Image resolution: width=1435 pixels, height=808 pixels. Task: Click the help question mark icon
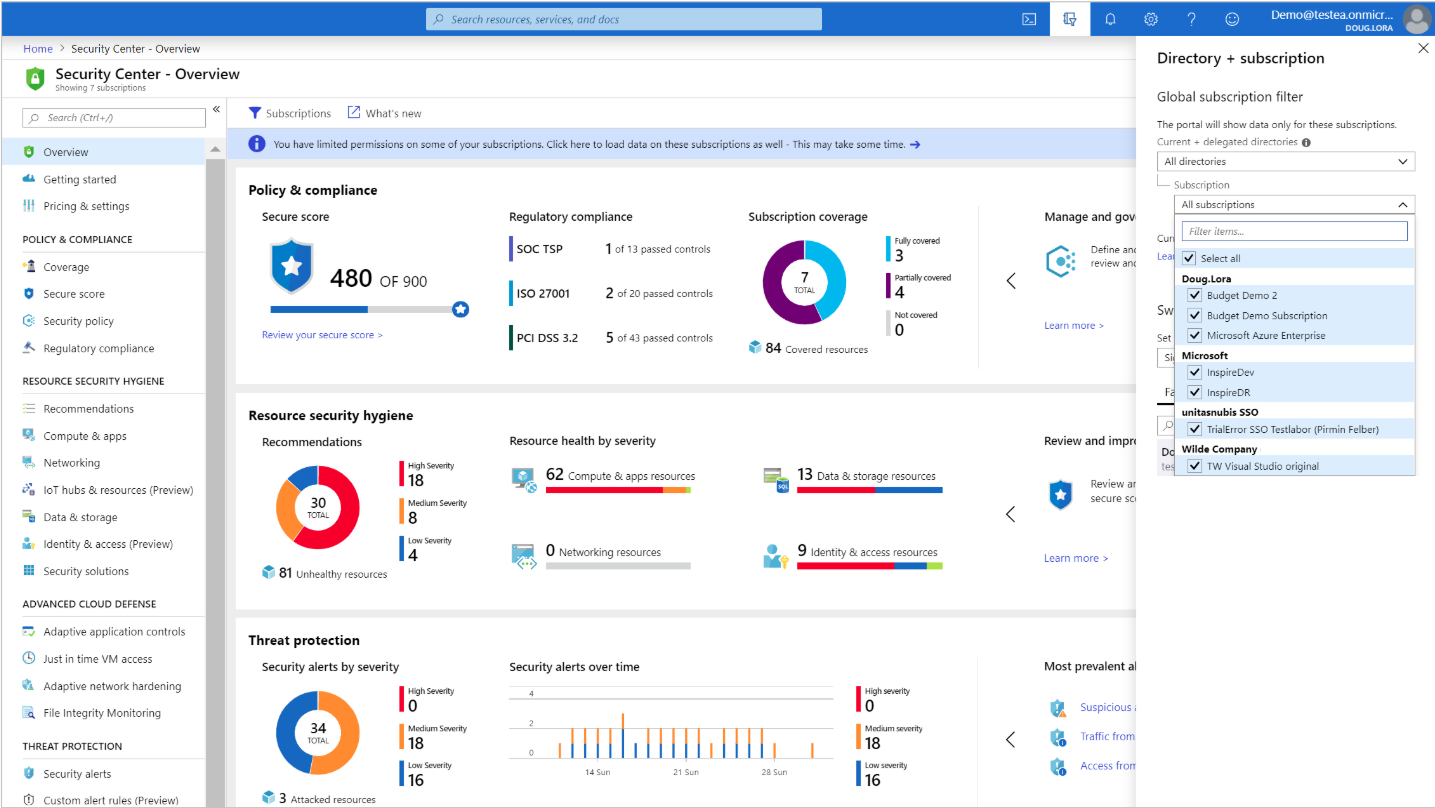(x=1191, y=19)
